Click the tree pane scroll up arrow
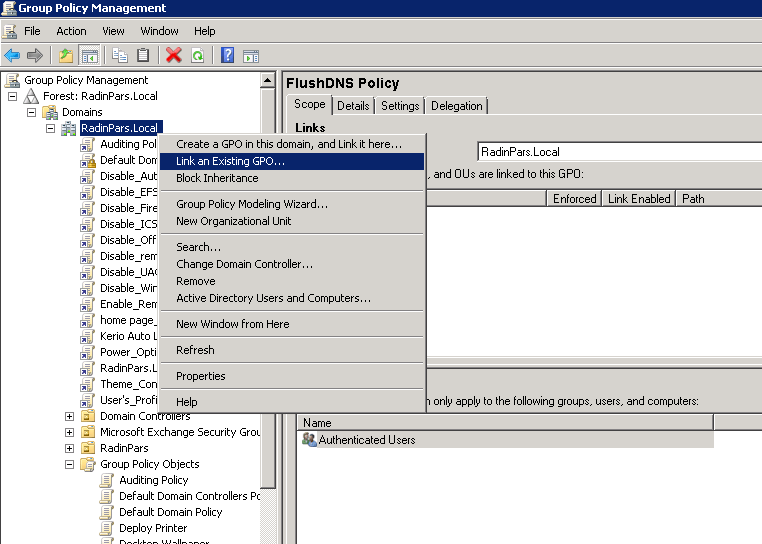 [268, 80]
